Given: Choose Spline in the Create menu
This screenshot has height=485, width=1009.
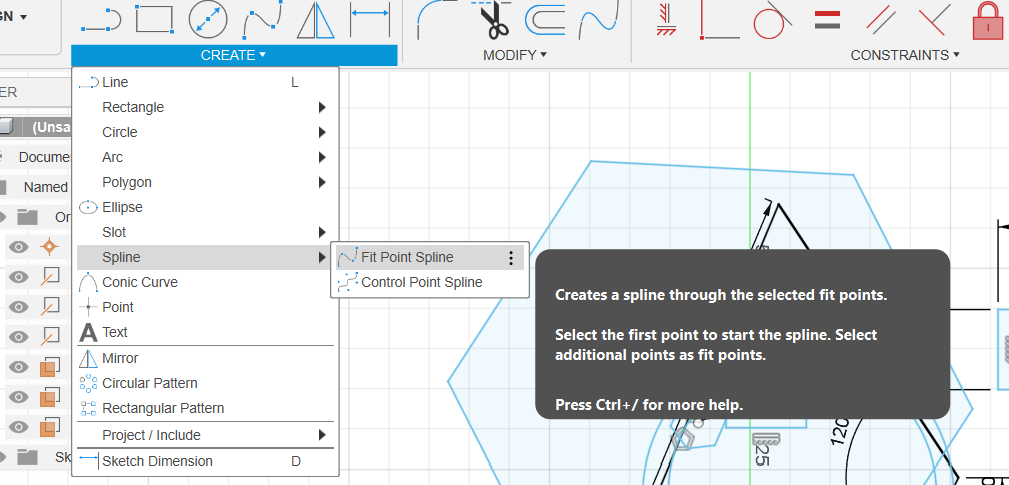Looking at the screenshot, I should [205, 257].
